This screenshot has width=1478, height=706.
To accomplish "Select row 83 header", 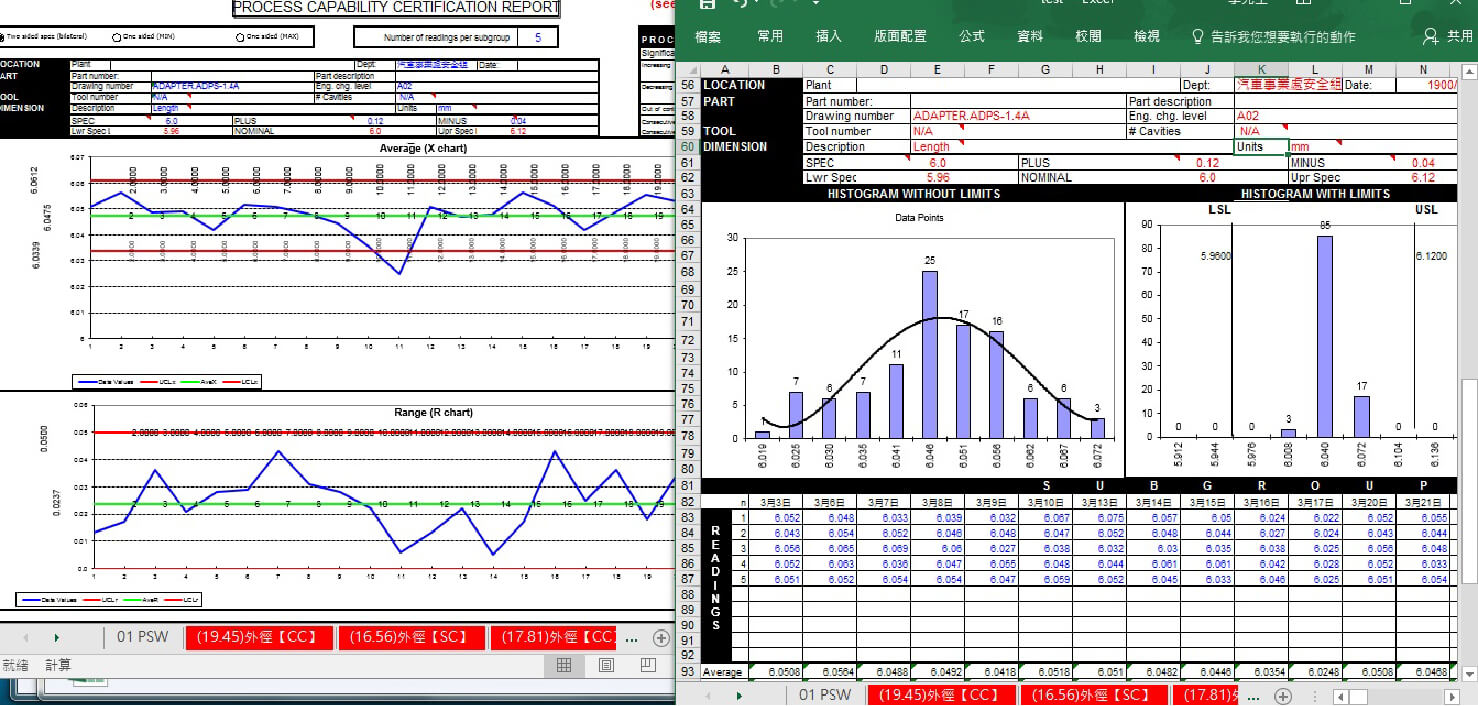I will pyautogui.click(x=688, y=518).
